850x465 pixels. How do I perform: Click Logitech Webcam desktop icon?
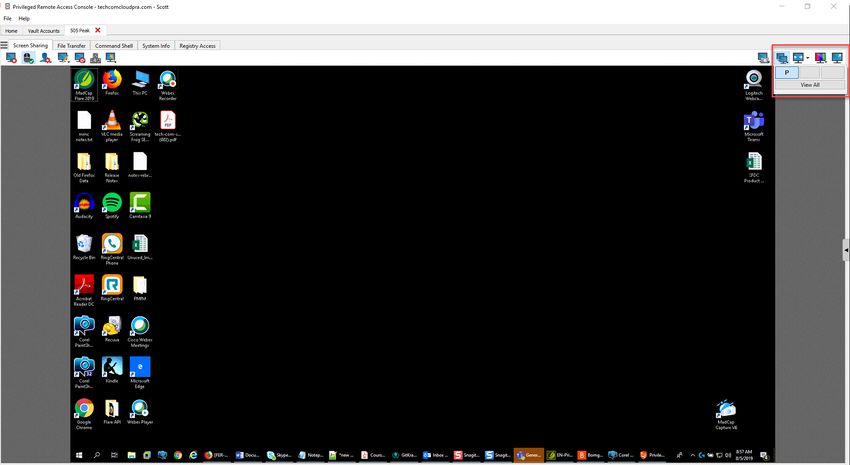[x=754, y=85]
